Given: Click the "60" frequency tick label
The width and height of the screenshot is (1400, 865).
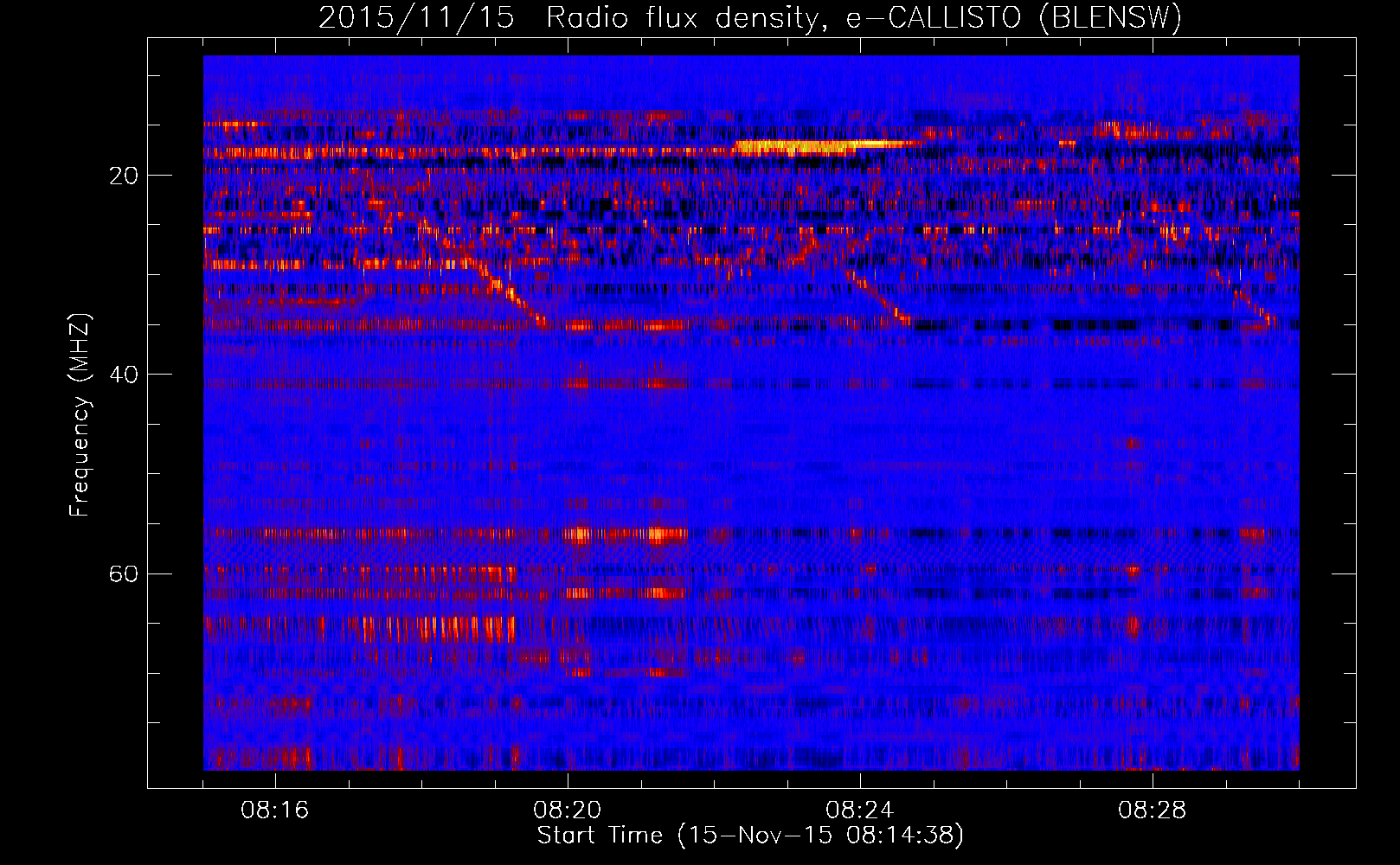Looking at the screenshot, I should (125, 573).
